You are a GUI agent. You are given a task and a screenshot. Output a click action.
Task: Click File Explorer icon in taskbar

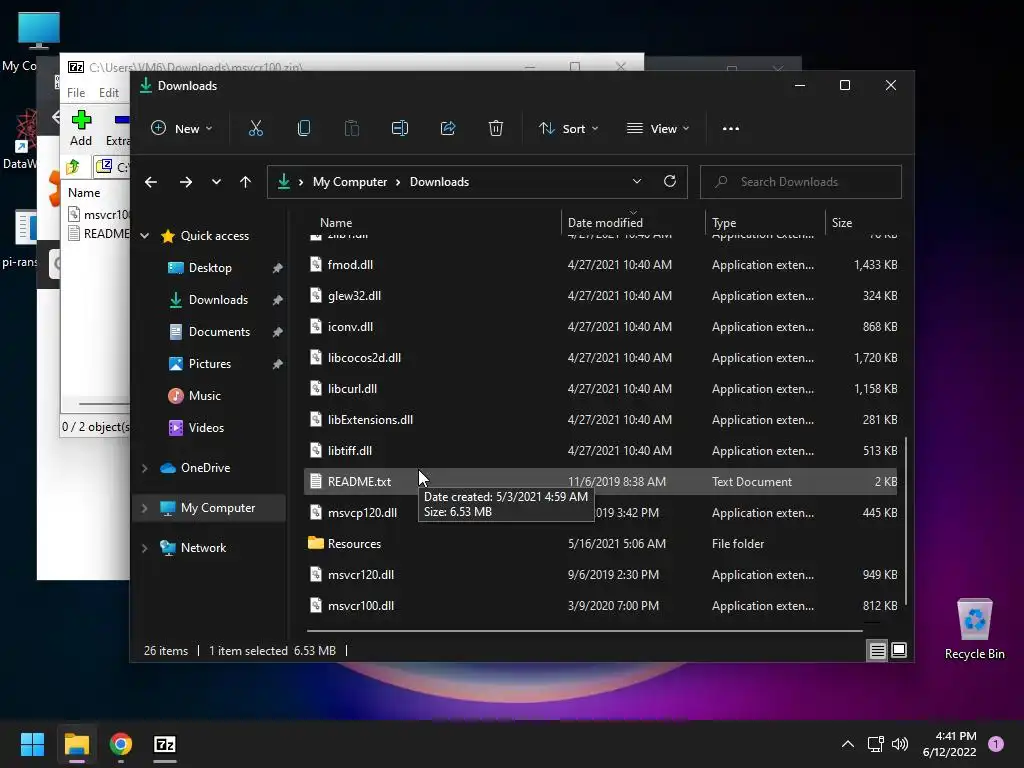pyautogui.click(x=76, y=744)
